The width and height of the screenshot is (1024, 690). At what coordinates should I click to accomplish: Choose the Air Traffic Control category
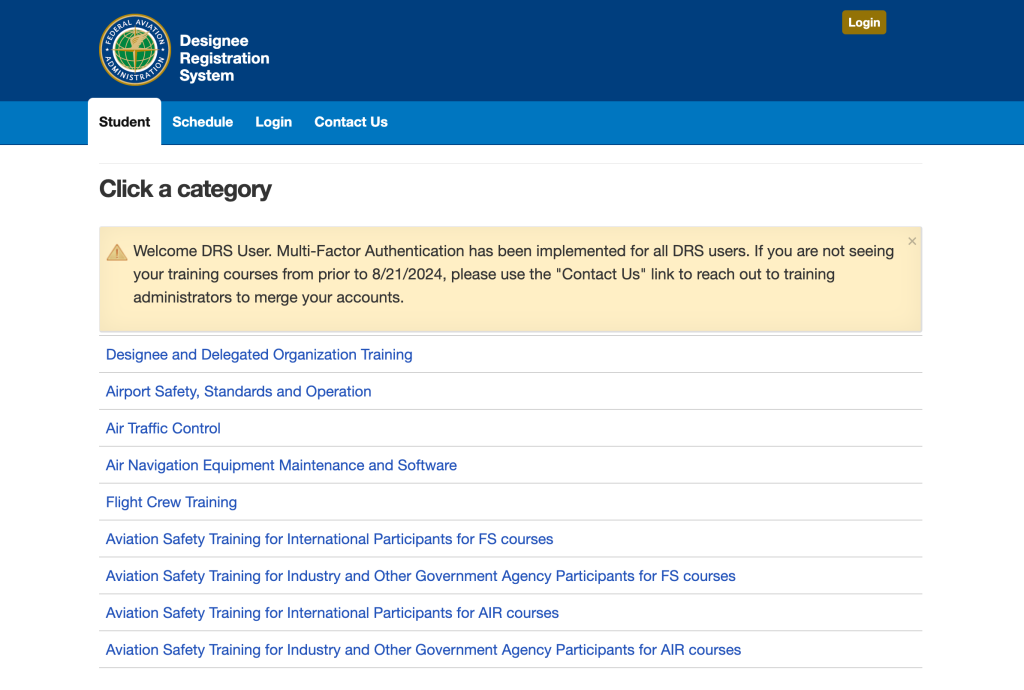pos(163,429)
